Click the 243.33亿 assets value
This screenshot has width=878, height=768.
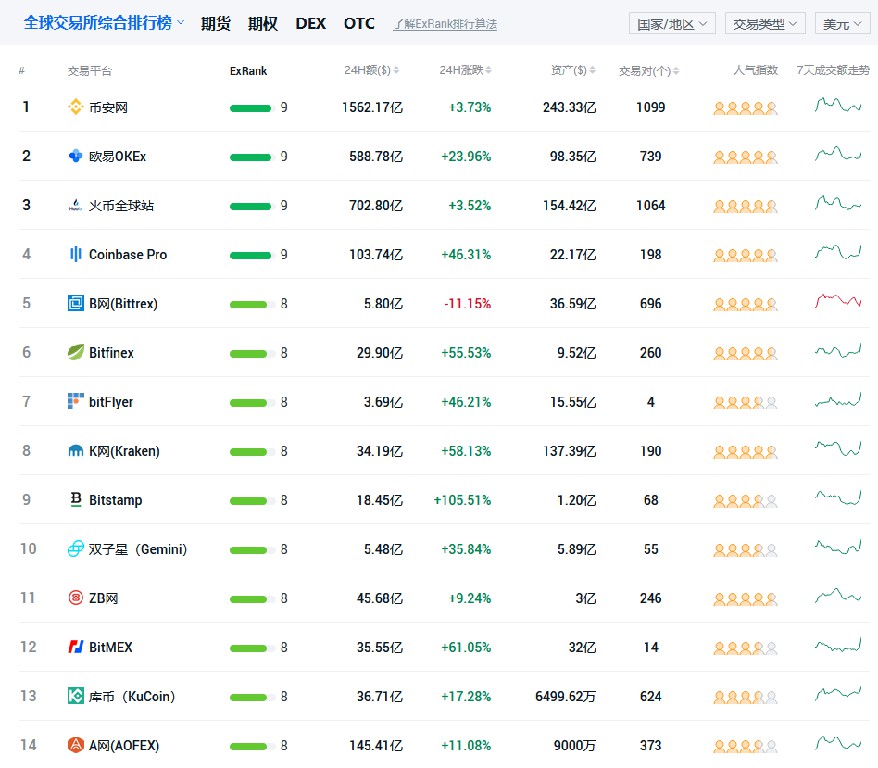click(569, 107)
